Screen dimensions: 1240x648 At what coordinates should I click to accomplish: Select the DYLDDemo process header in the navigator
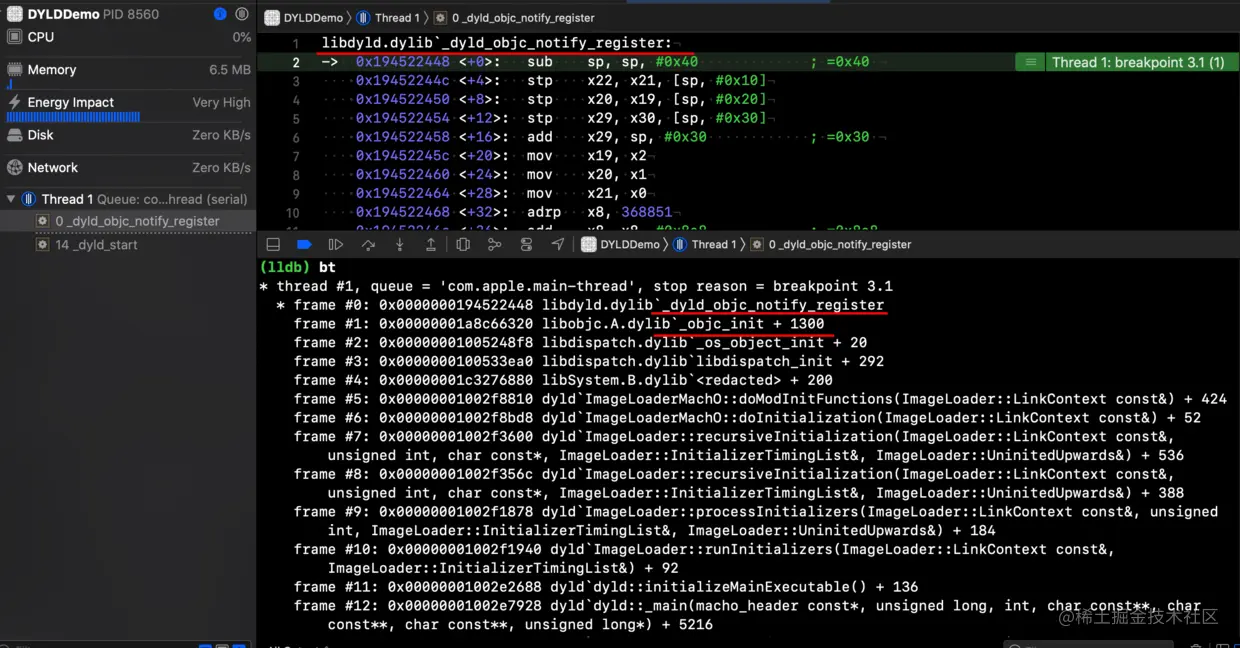click(128, 14)
